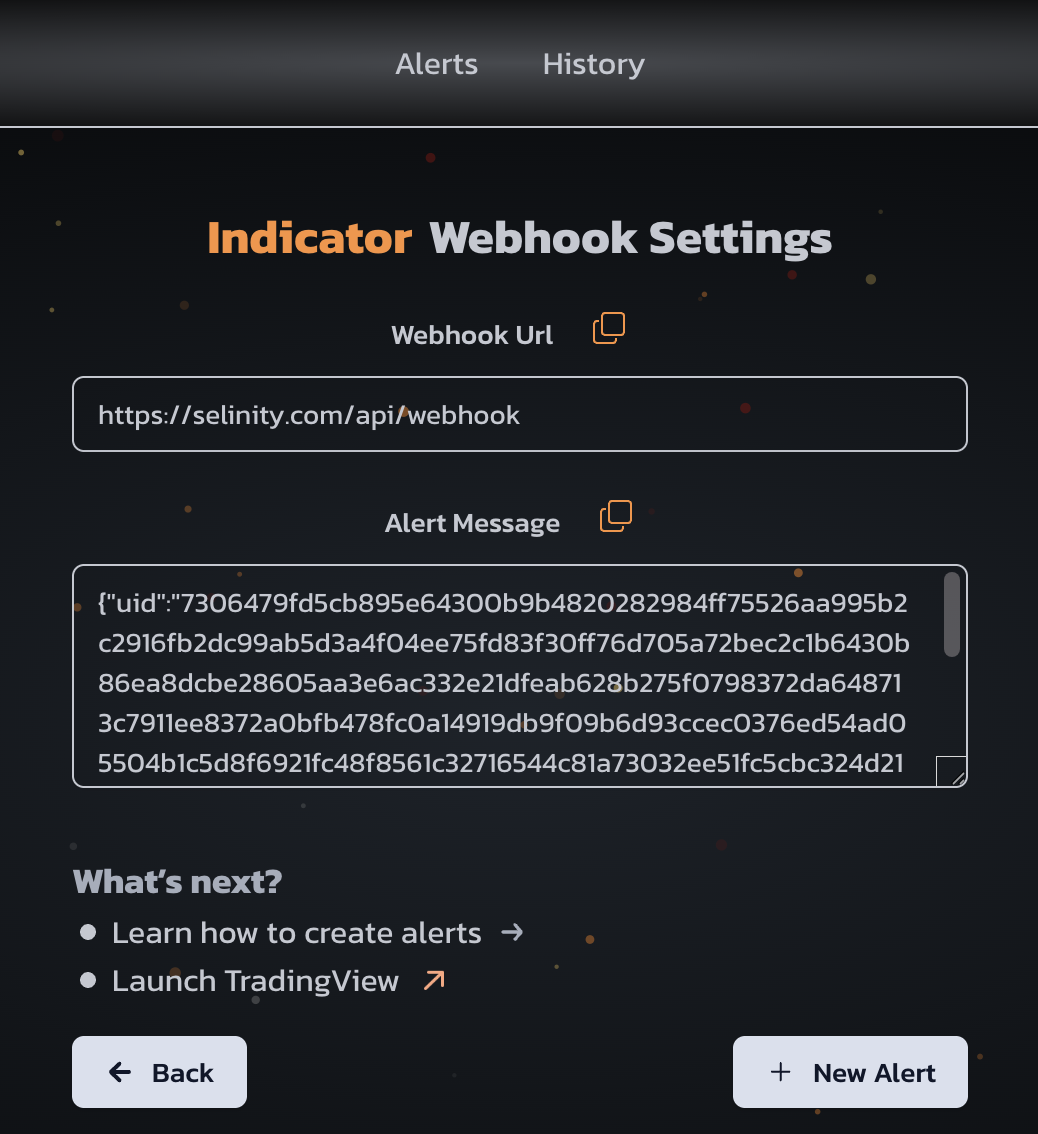Image resolution: width=1038 pixels, height=1134 pixels.
Task: Open the Alerts tab
Action: click(437, 64)
